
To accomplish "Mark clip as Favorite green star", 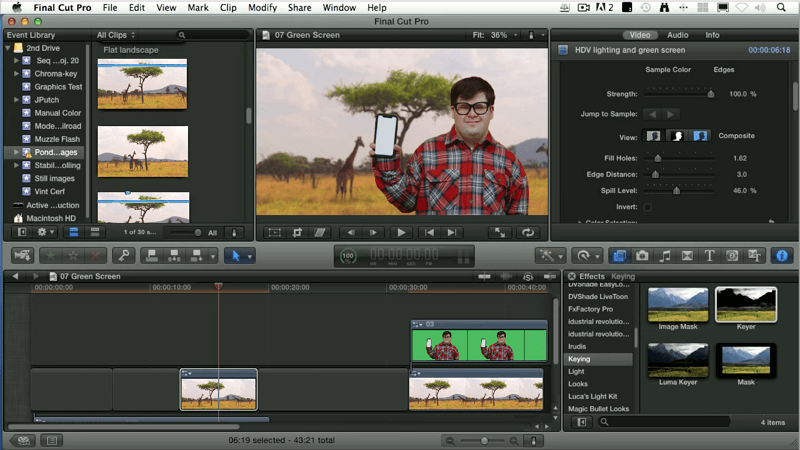I will 51,255.
